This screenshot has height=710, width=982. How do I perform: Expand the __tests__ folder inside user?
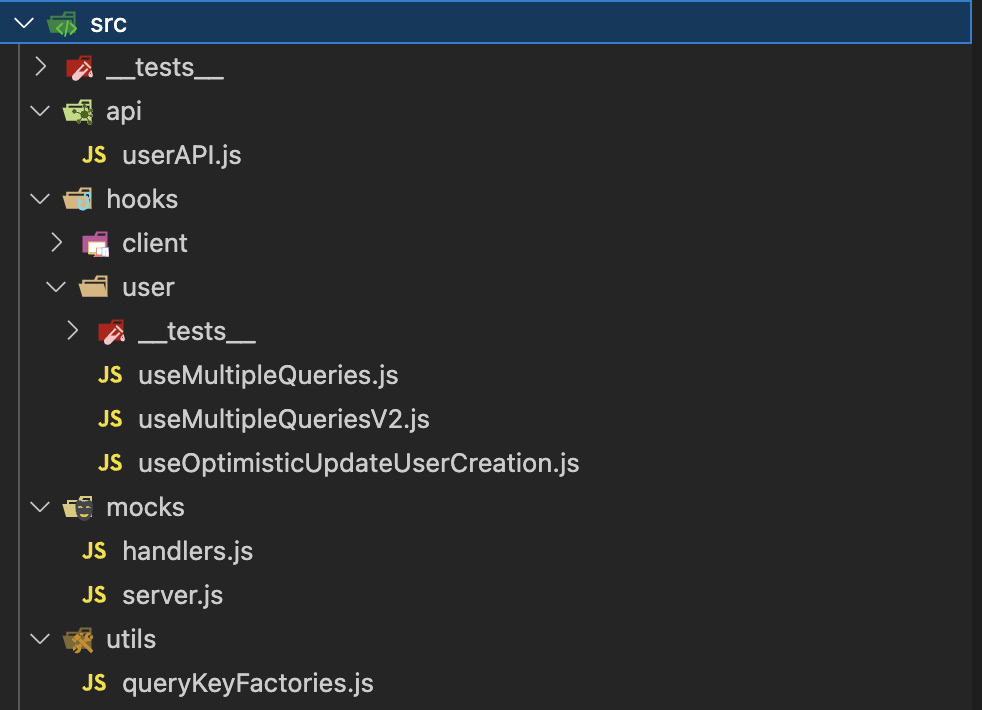[71, 331]
